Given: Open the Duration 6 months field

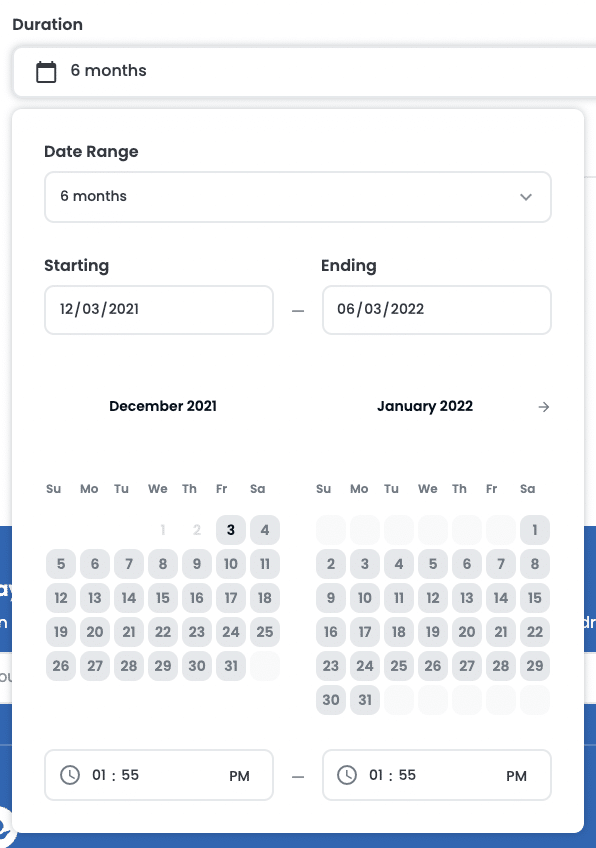Looking at the screenshot, I should tap(304, 71).
